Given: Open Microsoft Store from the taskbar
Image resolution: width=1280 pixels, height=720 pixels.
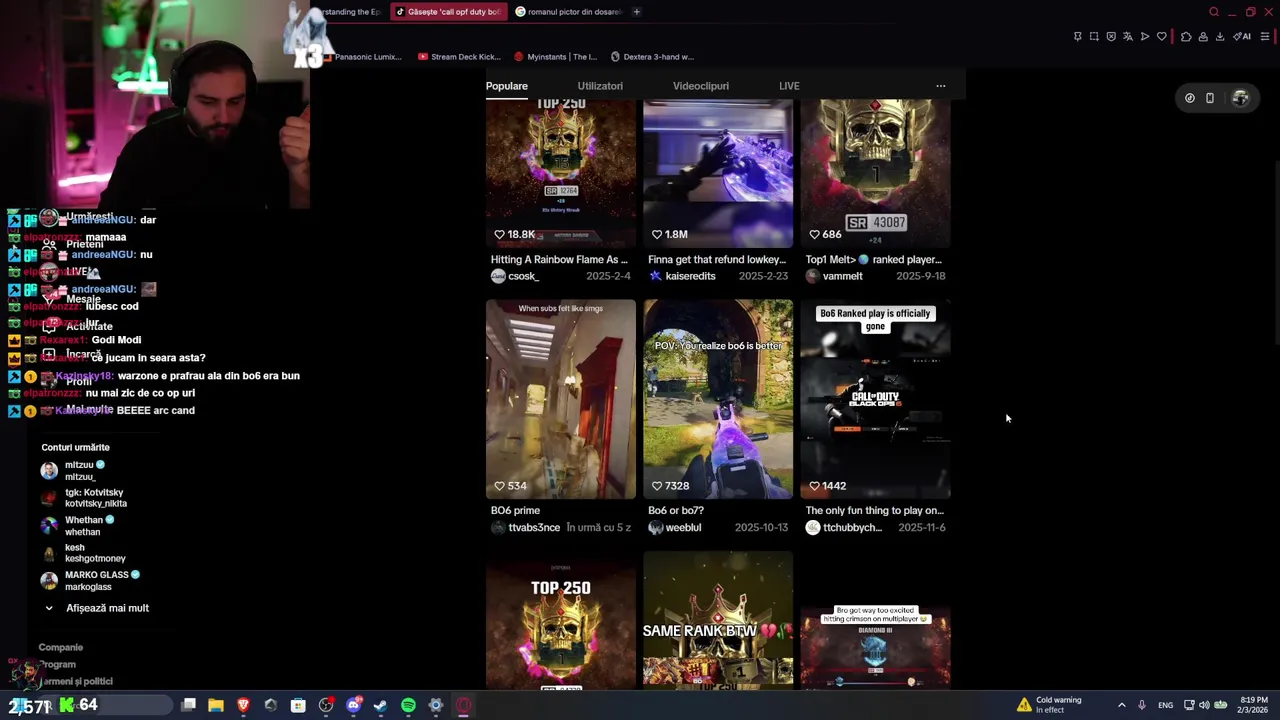Looking at the screenshot, I should (298, 705).
